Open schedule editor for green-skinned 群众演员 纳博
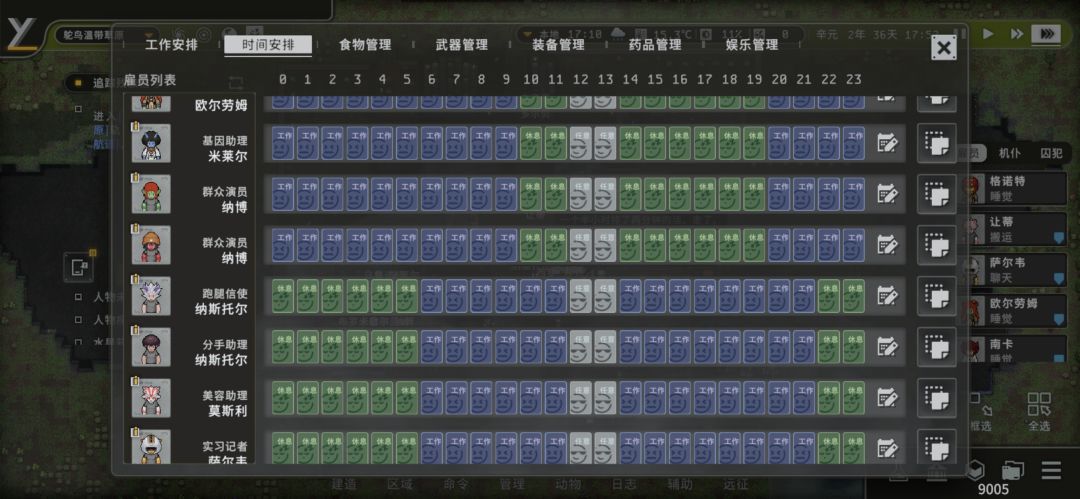1080x499 pixels. (x=887, y=194)
